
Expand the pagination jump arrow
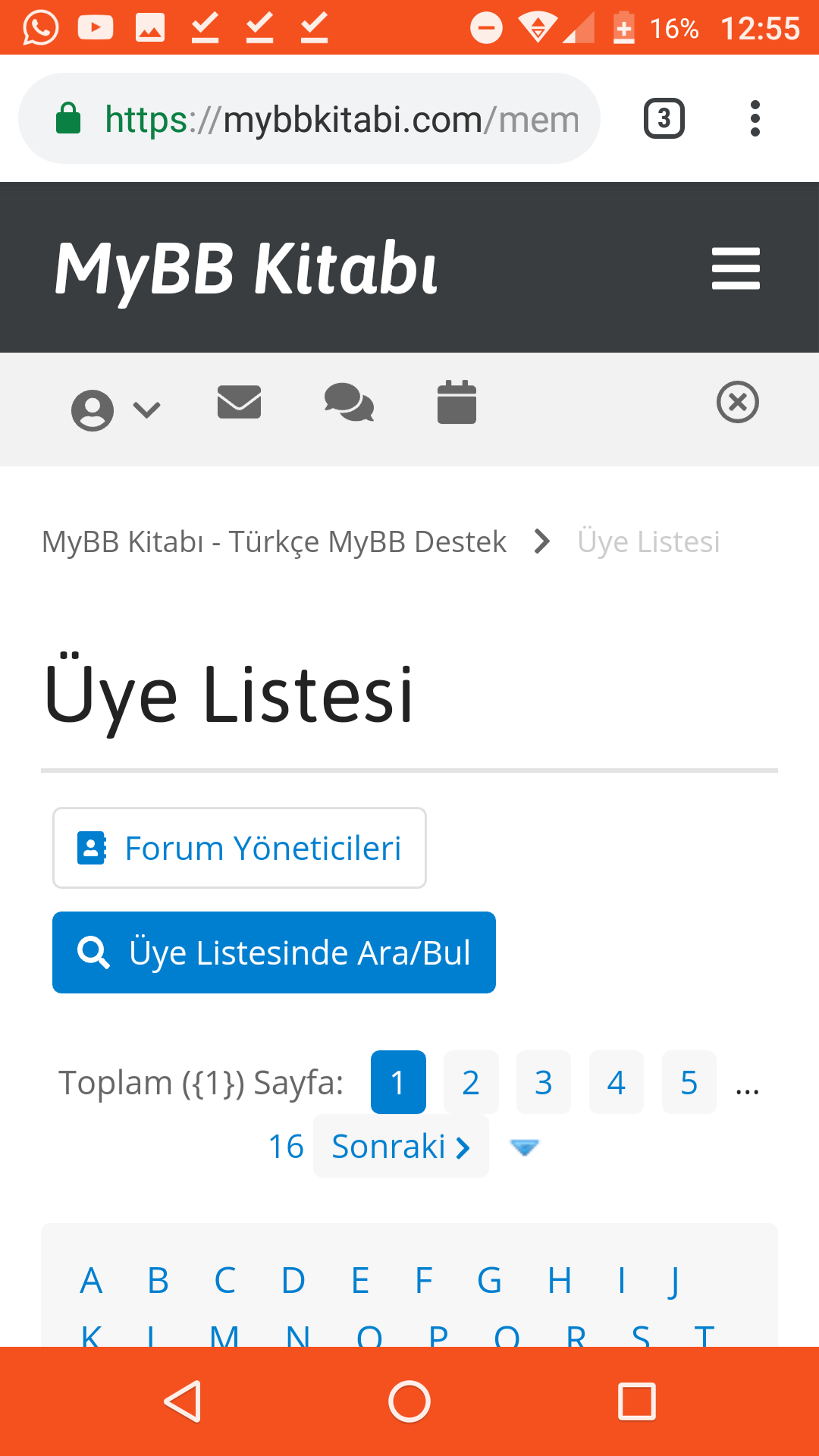(524, 1147)
